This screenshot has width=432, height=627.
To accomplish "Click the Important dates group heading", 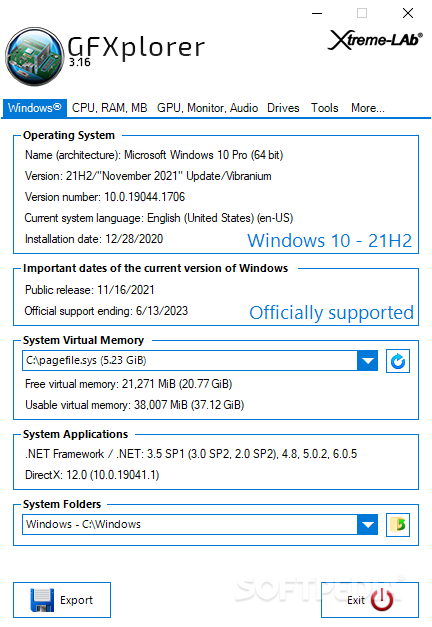I will (x=155, y=268).
